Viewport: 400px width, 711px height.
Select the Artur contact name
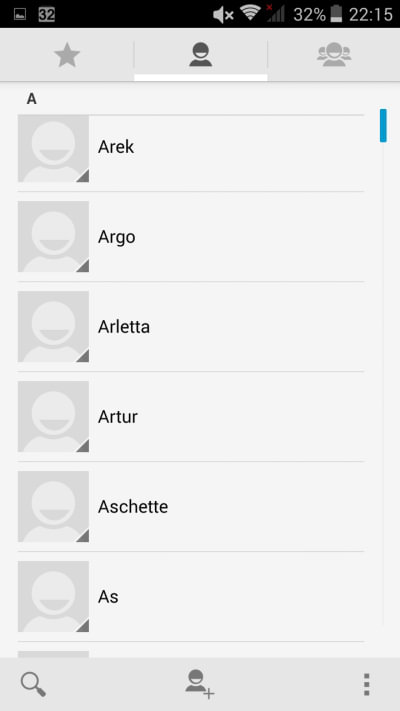click(x=117, y=417)
